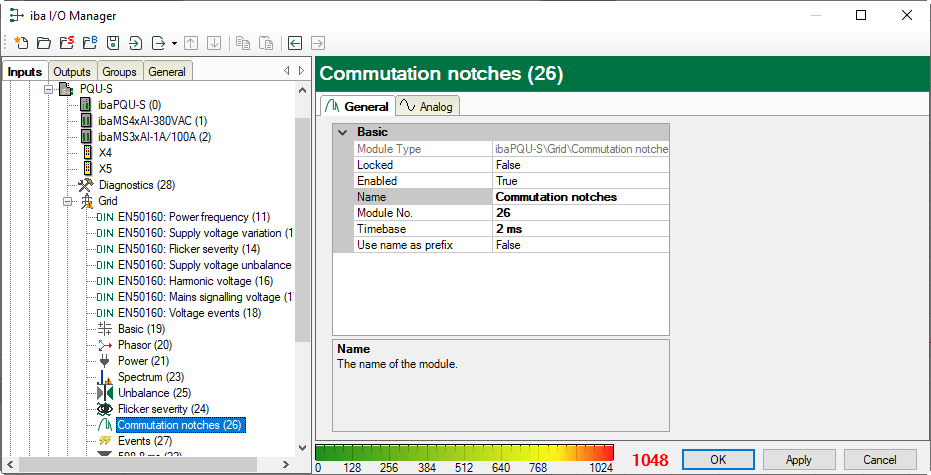This screenshot has height=475, width=931.
Task: Select the Phasor (20) module
Action: click(145, 345)
